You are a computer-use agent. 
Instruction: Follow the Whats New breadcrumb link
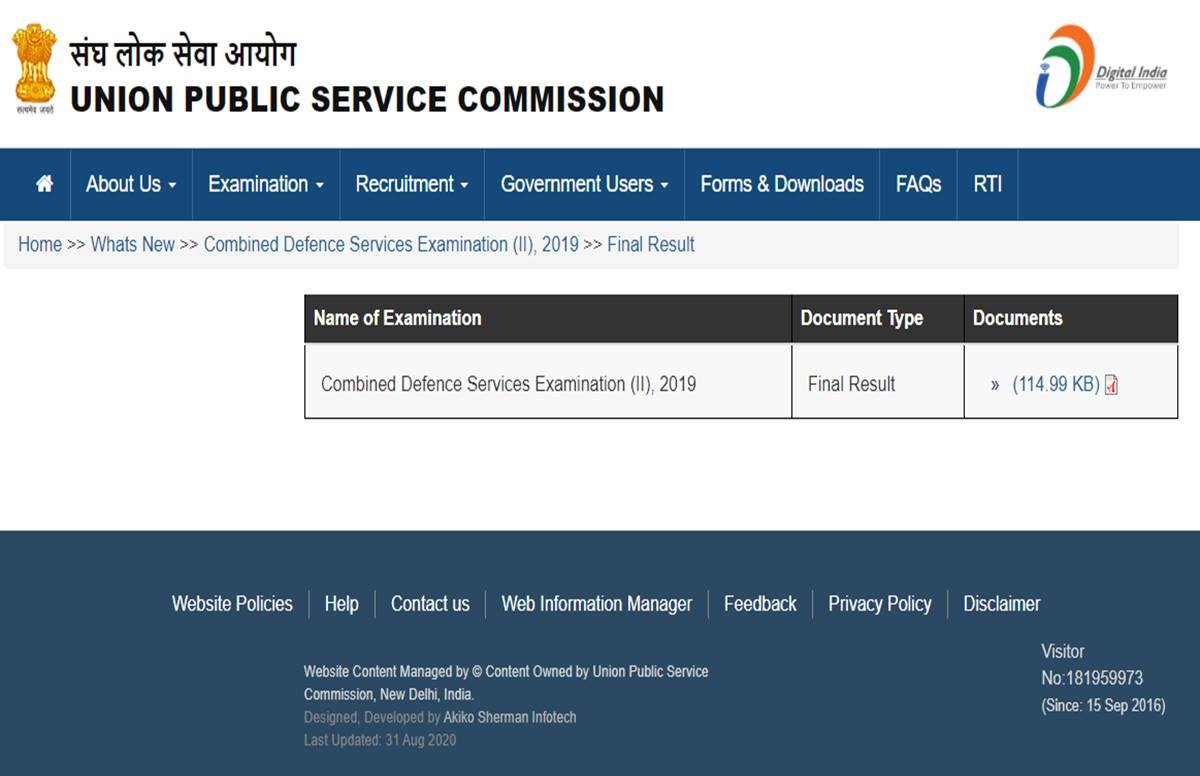click(x=133, y=245)
